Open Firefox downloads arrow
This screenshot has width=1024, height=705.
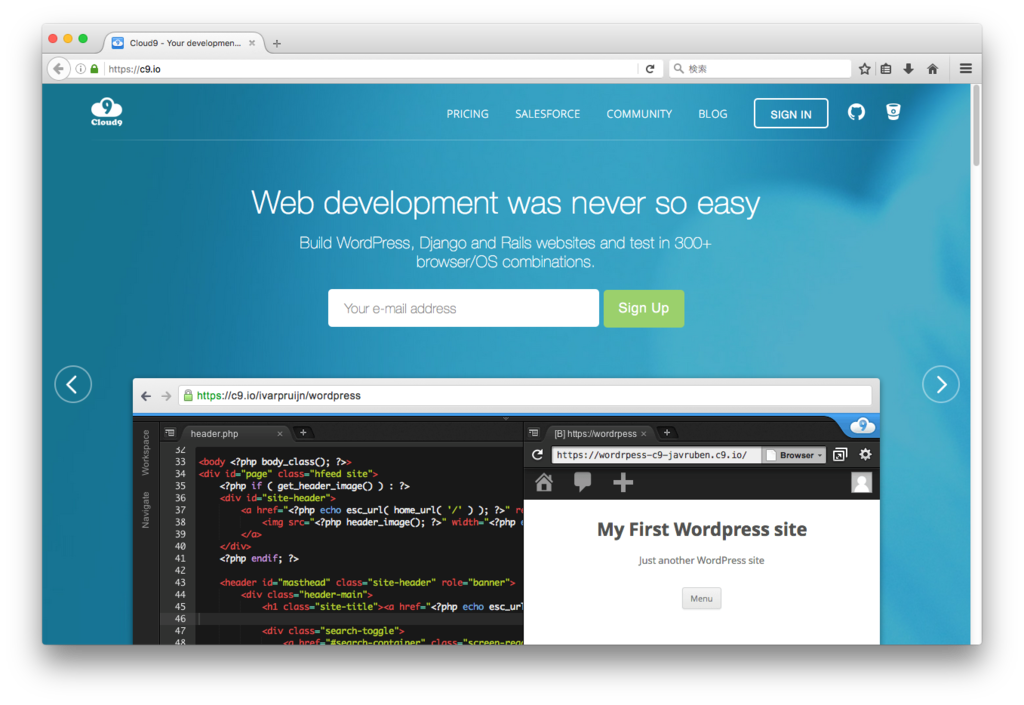[908, 69]
